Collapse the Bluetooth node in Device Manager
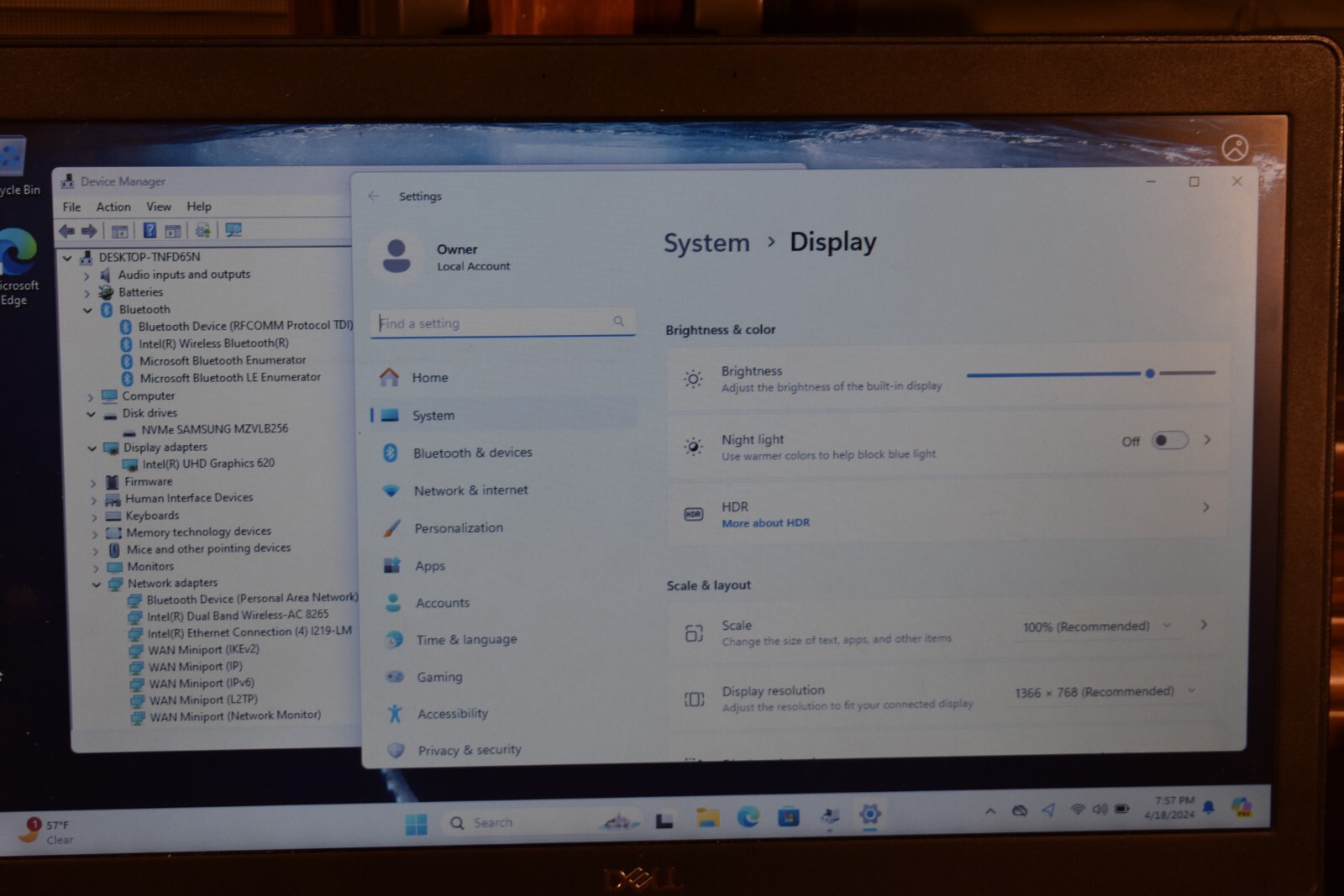The image size is (1344, 896). 87,310
